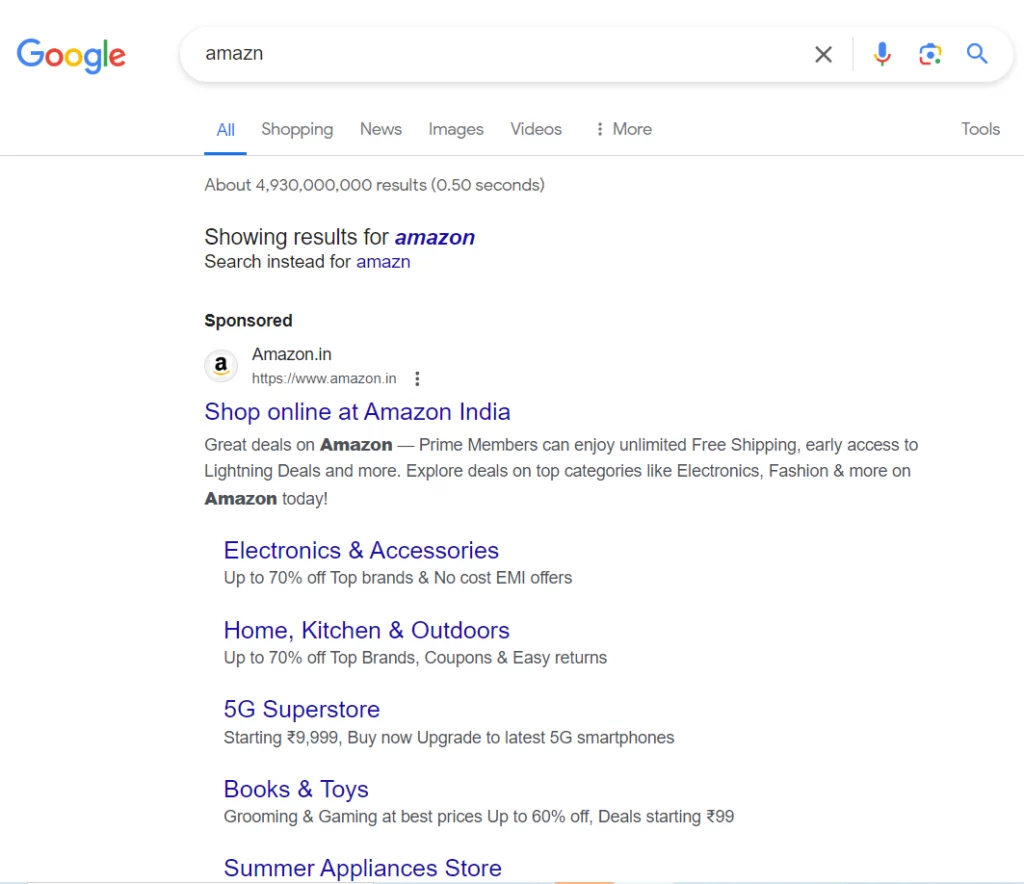
Task: Clear the search query with the X icon
Action: pyautogui.click(x=823, y=54)
